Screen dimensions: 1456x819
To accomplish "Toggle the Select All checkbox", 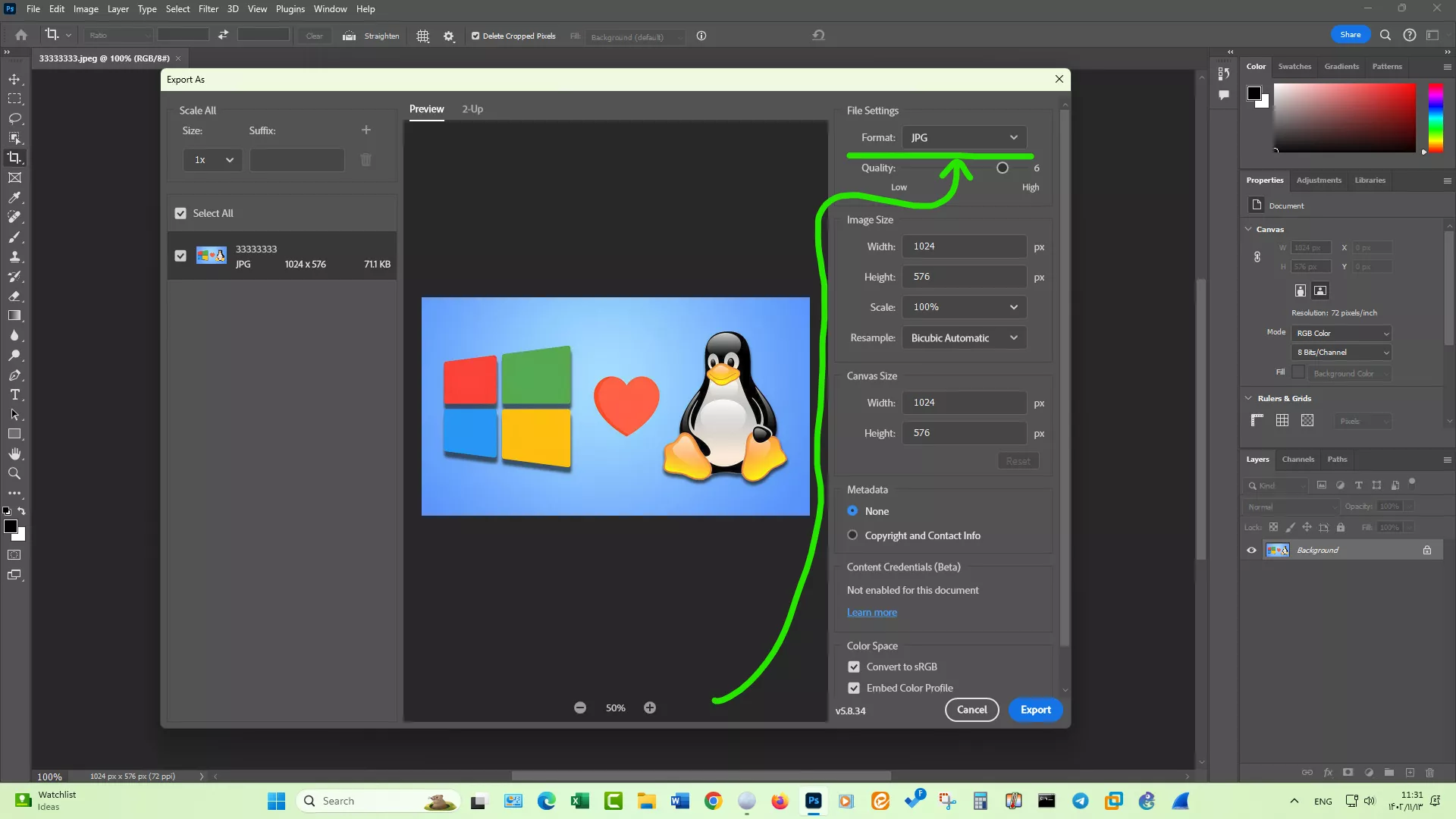I will pyautogui.click(x=180, y=213).
